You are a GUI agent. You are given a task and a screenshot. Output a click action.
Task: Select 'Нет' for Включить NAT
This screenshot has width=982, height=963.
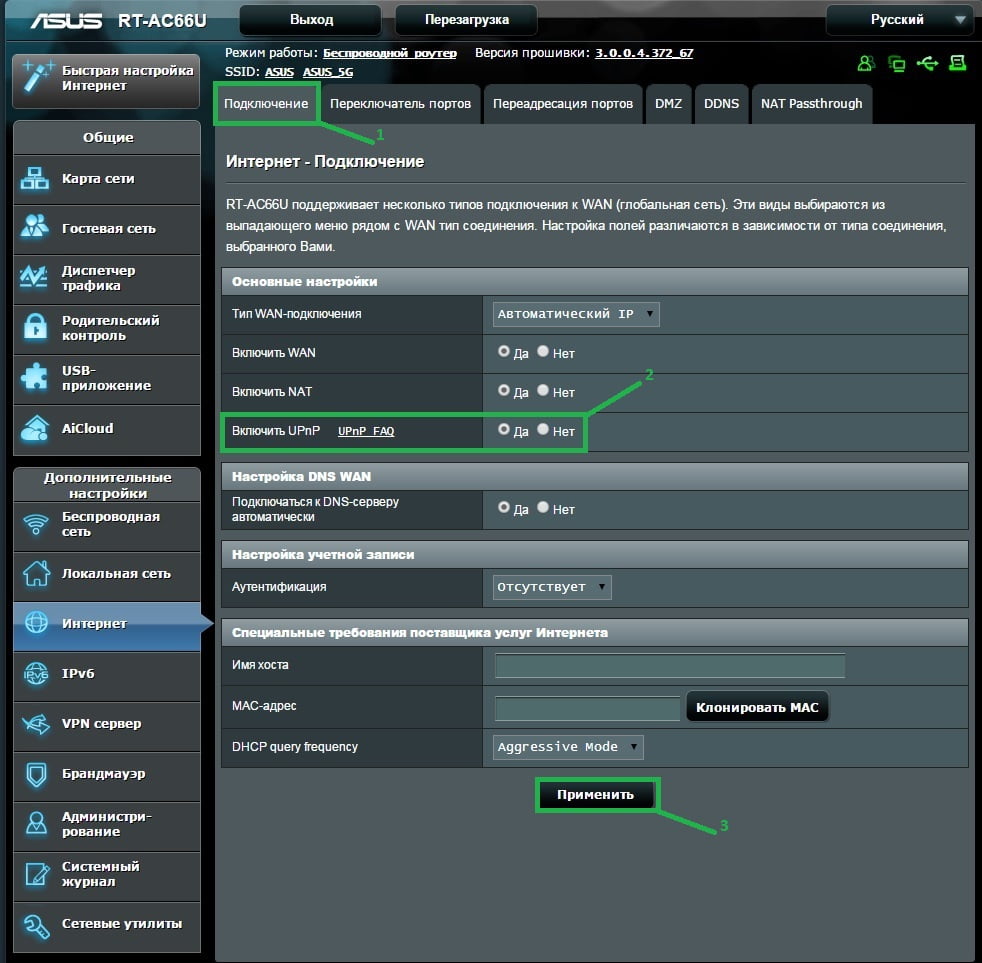click(543, 390)
